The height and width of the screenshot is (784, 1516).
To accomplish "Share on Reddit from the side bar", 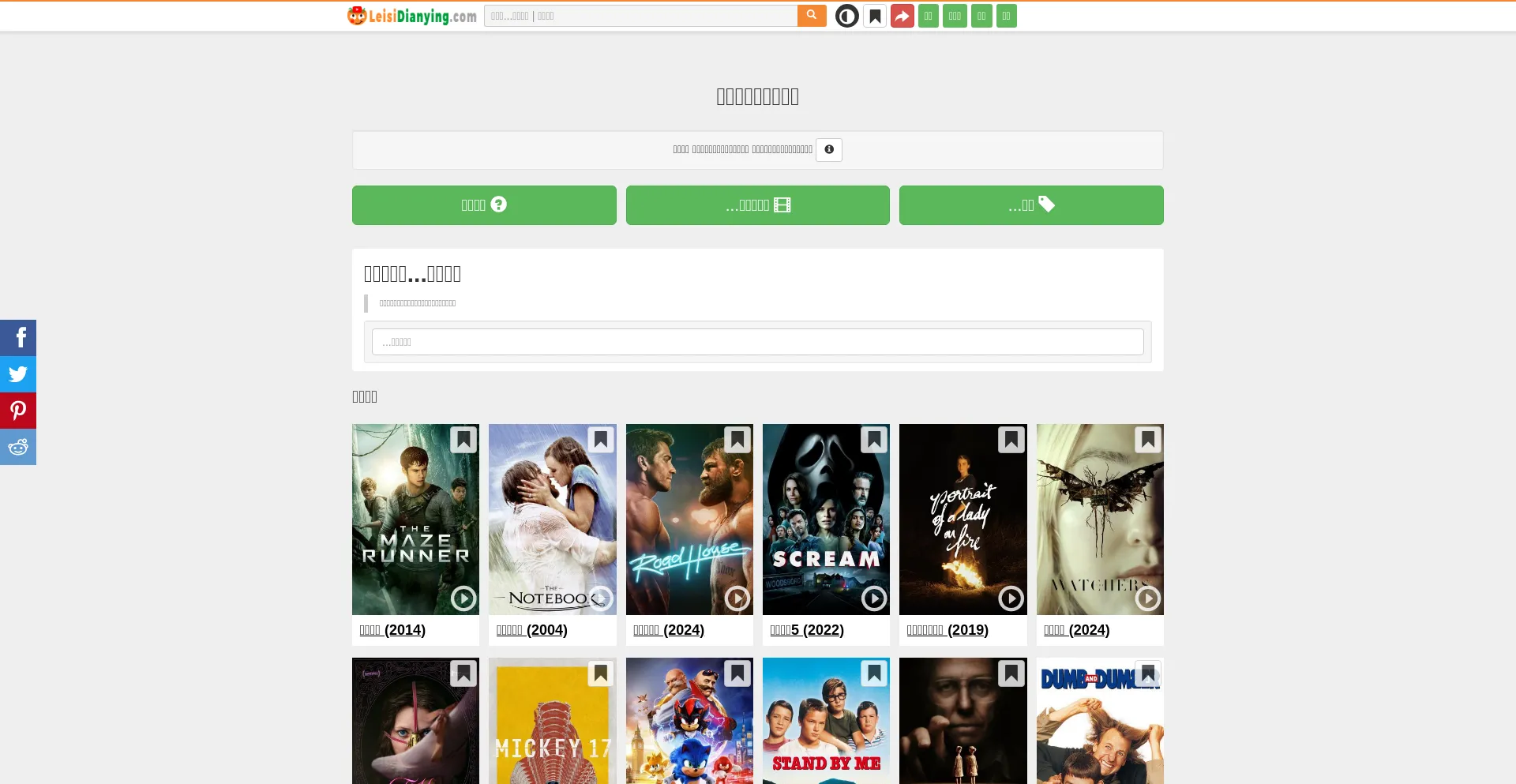I will pos(18,447).
